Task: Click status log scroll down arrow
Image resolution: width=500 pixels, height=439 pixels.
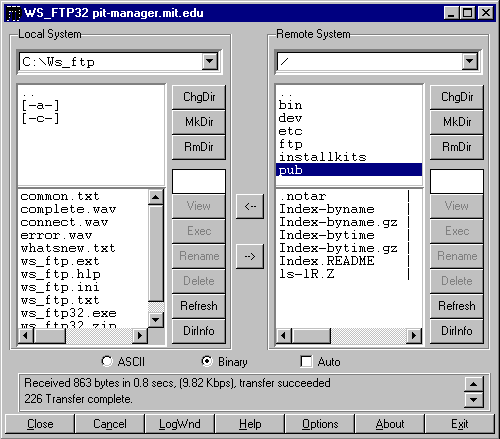Action: tap(473, 399)
